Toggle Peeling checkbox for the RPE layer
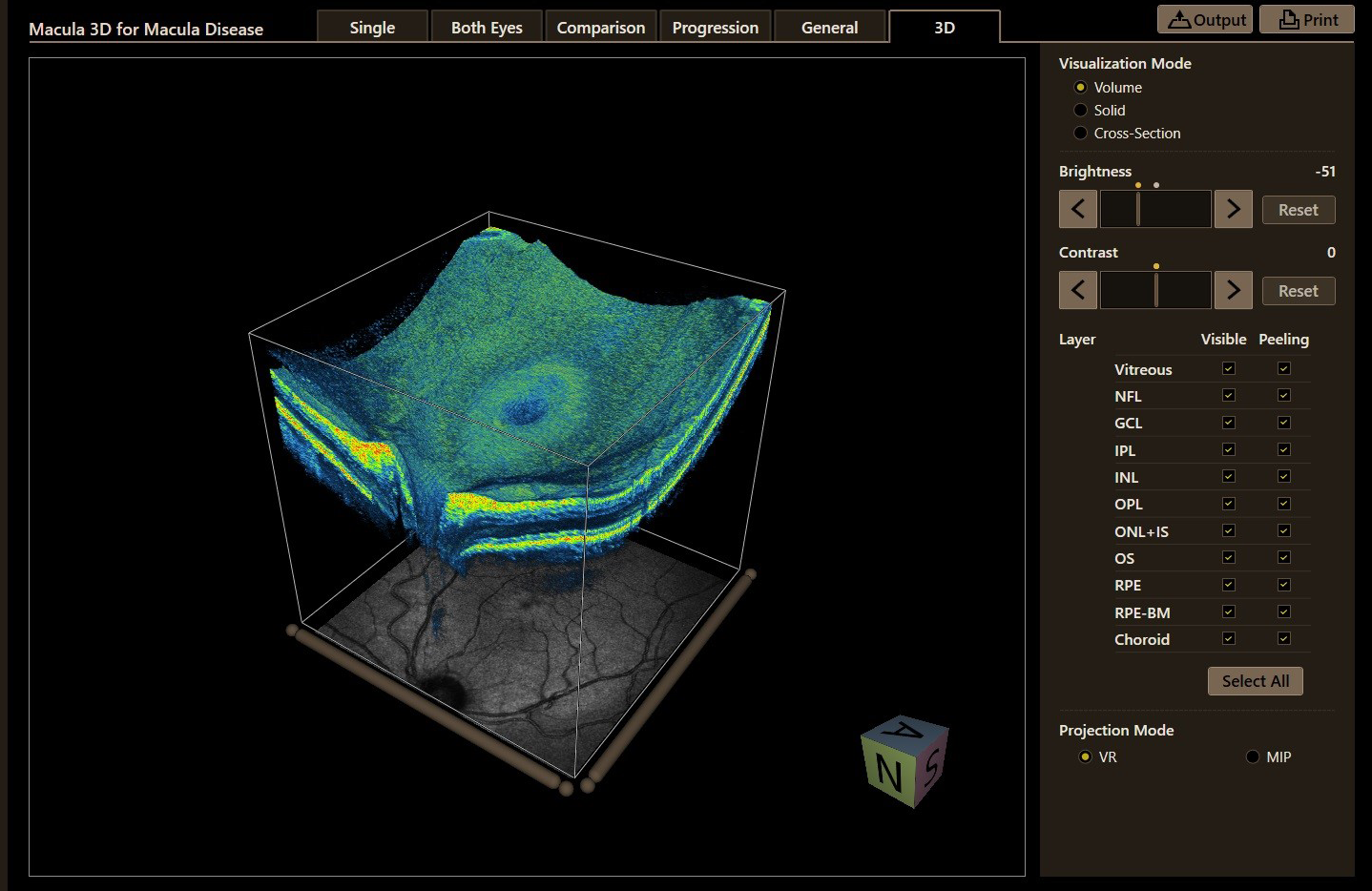The width and height of the screenshot is (1372, 891). 1284,585
